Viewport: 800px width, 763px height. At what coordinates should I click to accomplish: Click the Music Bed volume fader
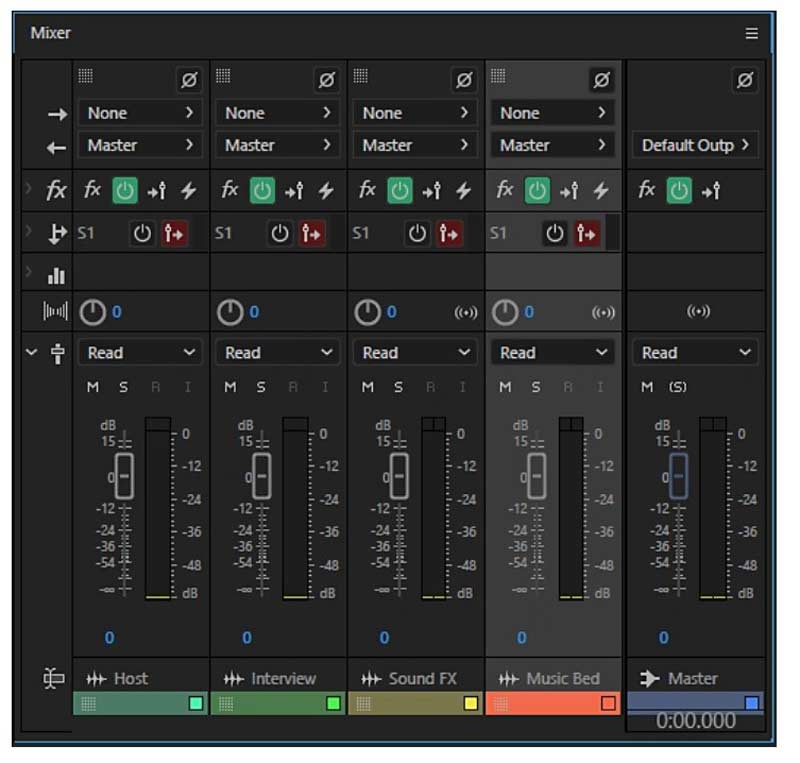pyautogui.click(x=536, y=476)
